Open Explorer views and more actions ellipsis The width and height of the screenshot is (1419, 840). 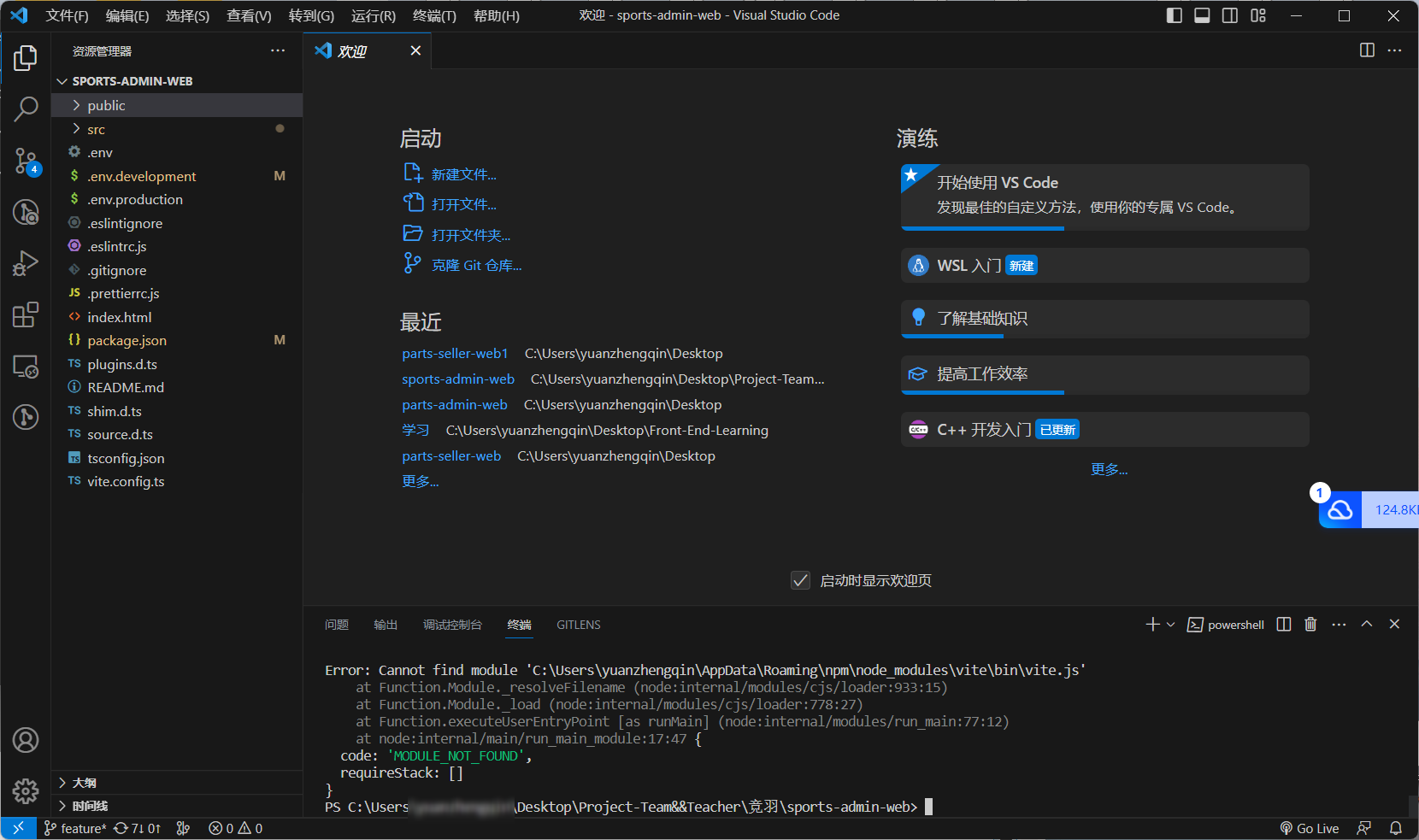(278, 50)
